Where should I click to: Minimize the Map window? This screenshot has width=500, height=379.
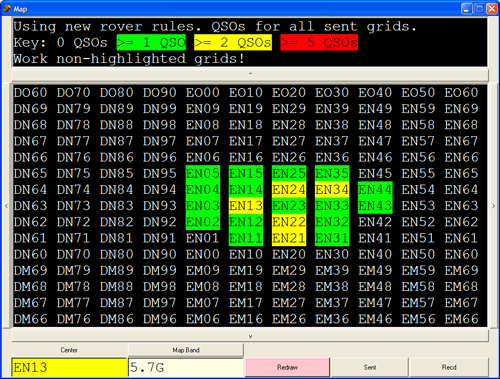pyautogui.click(x=467, y=9)
